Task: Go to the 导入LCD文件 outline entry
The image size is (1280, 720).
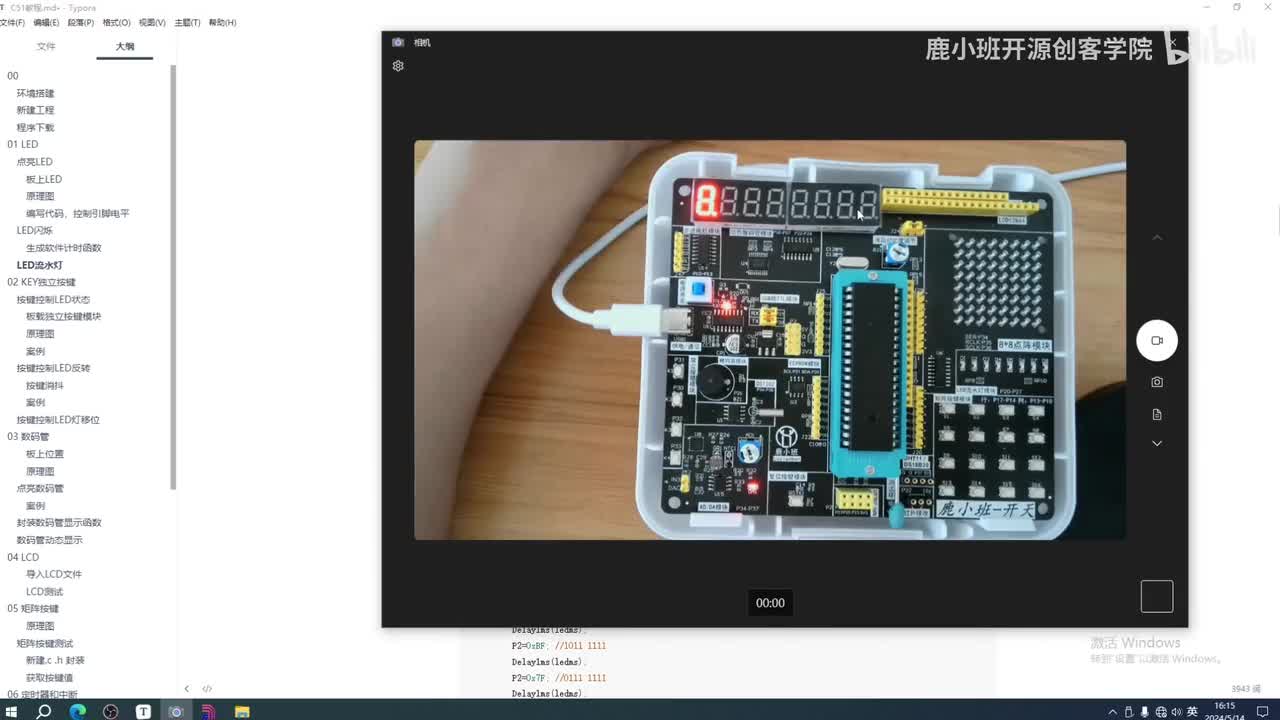Action: (54, 574)
